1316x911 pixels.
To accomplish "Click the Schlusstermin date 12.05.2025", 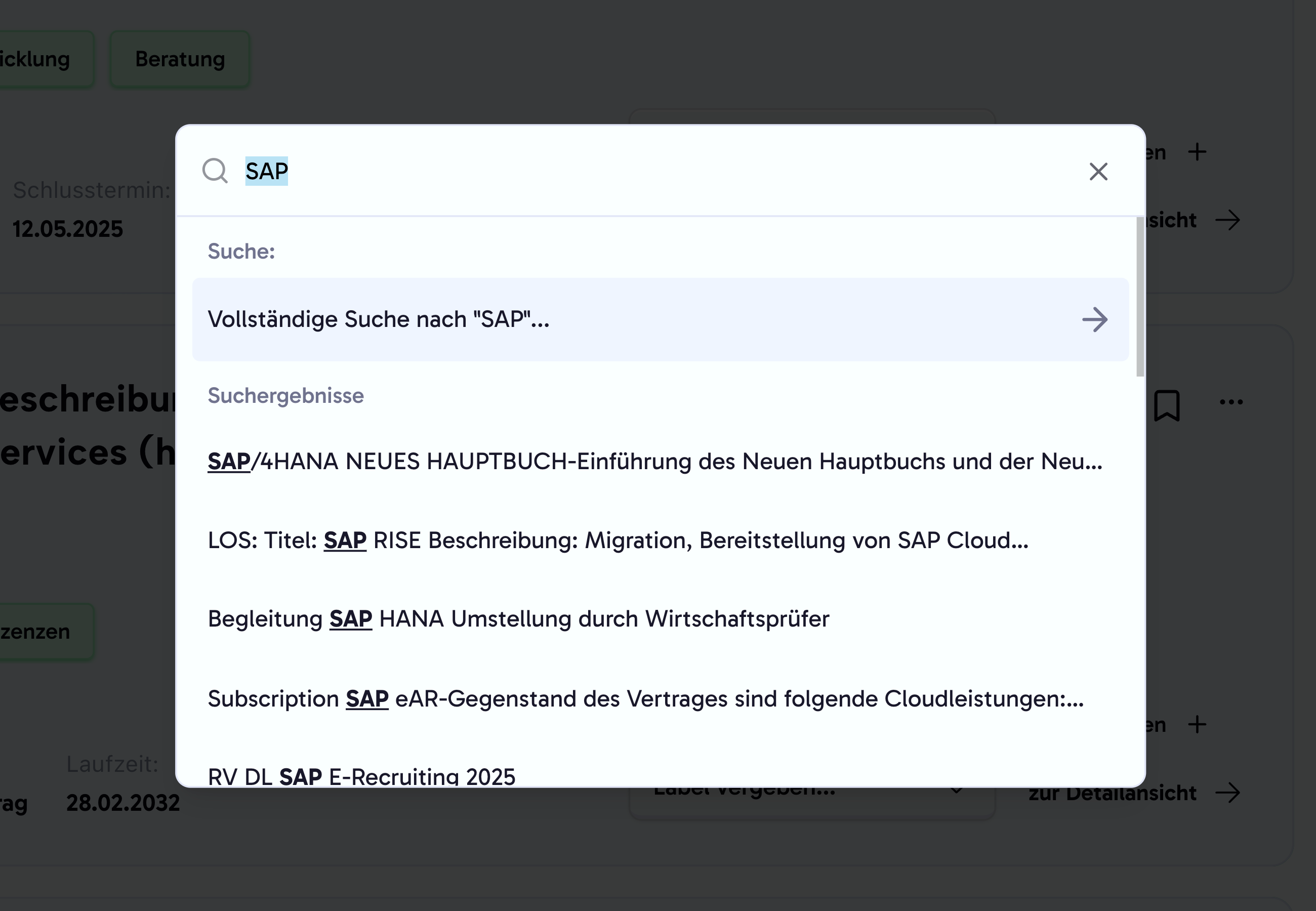I will coord(68,229).
